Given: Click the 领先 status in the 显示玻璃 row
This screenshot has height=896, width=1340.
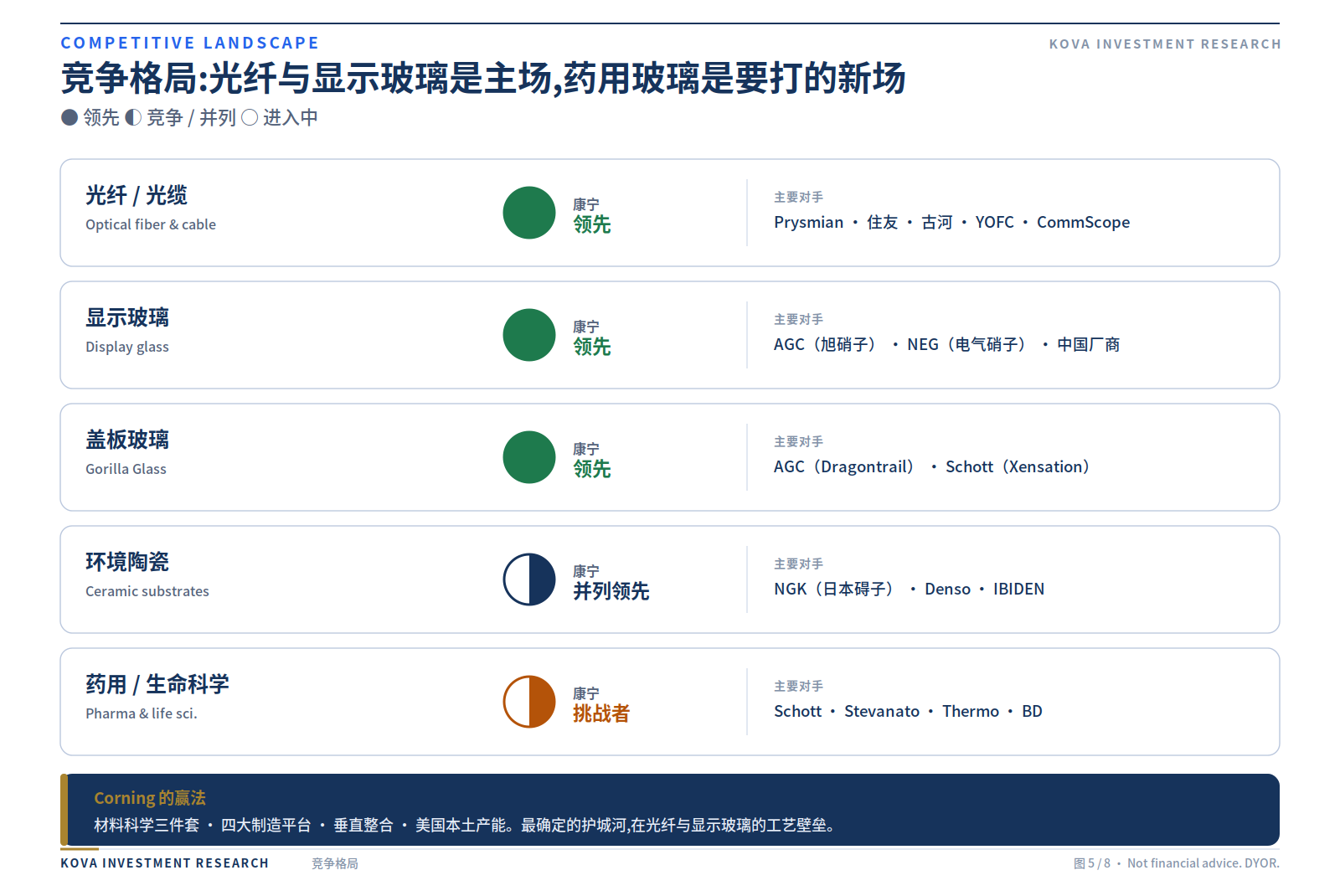Looking at the screenshot, I should pos(592,347).
